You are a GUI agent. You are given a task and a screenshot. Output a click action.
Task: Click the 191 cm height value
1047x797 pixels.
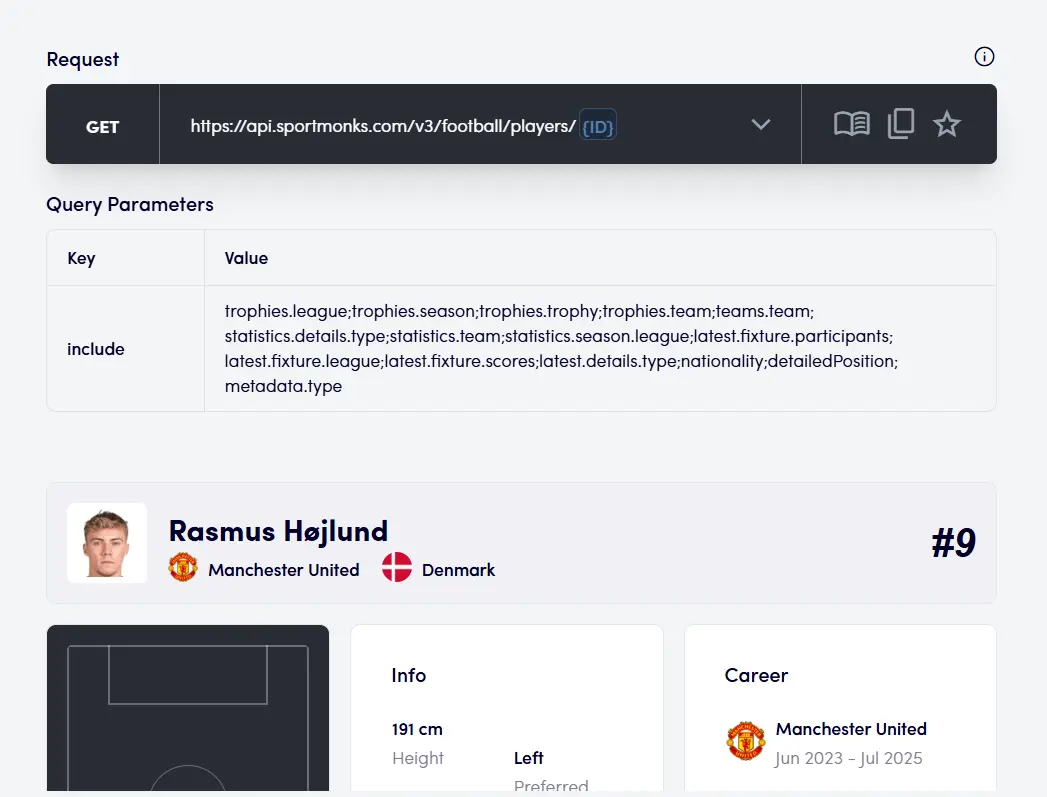point(417,730)
